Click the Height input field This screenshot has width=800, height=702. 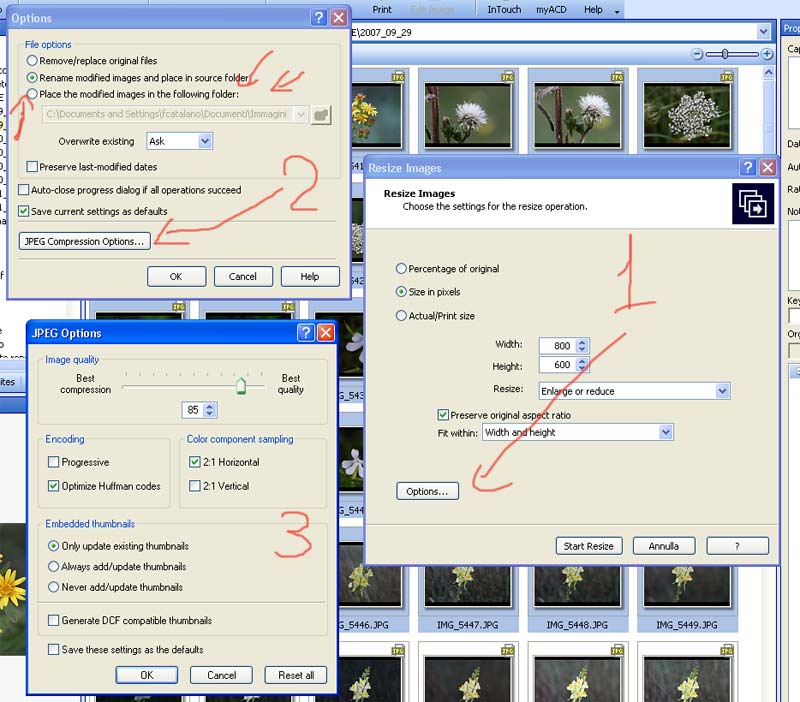[558, 364]
